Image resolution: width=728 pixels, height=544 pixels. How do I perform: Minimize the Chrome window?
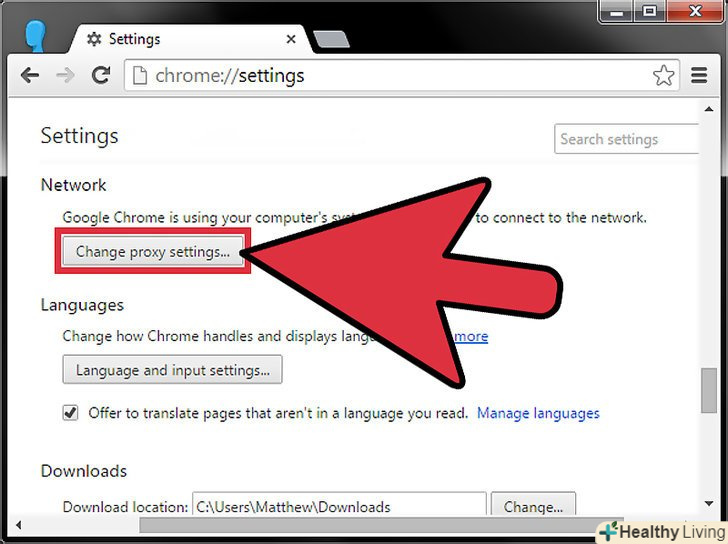[616, 11]
